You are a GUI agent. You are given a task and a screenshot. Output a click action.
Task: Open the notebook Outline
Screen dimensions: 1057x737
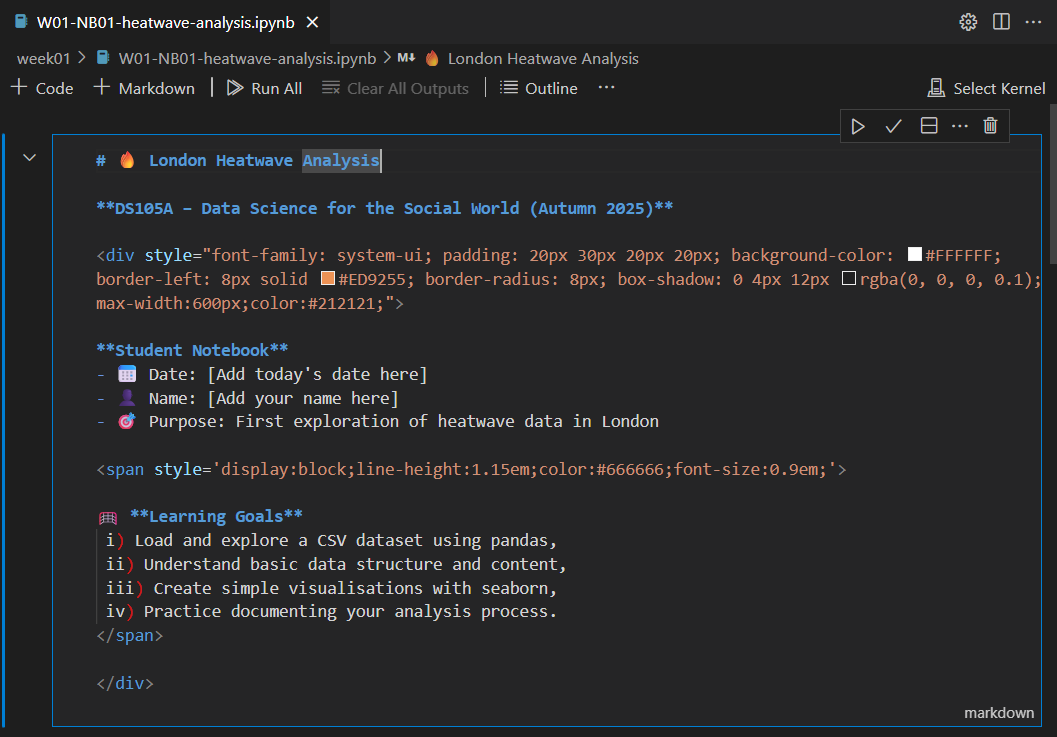(539, 88)
